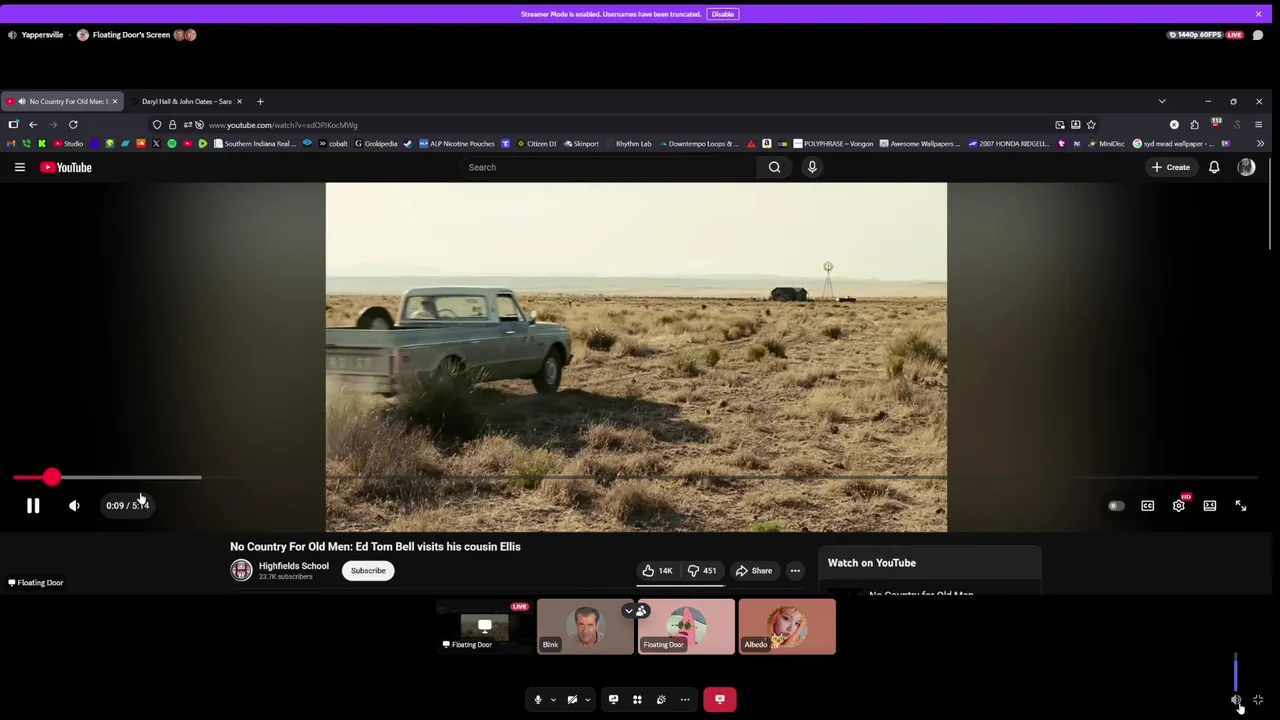Subscribe to Highfields School channel
The height and width of the screenshot is (720, 1280).
pos(368,571)
